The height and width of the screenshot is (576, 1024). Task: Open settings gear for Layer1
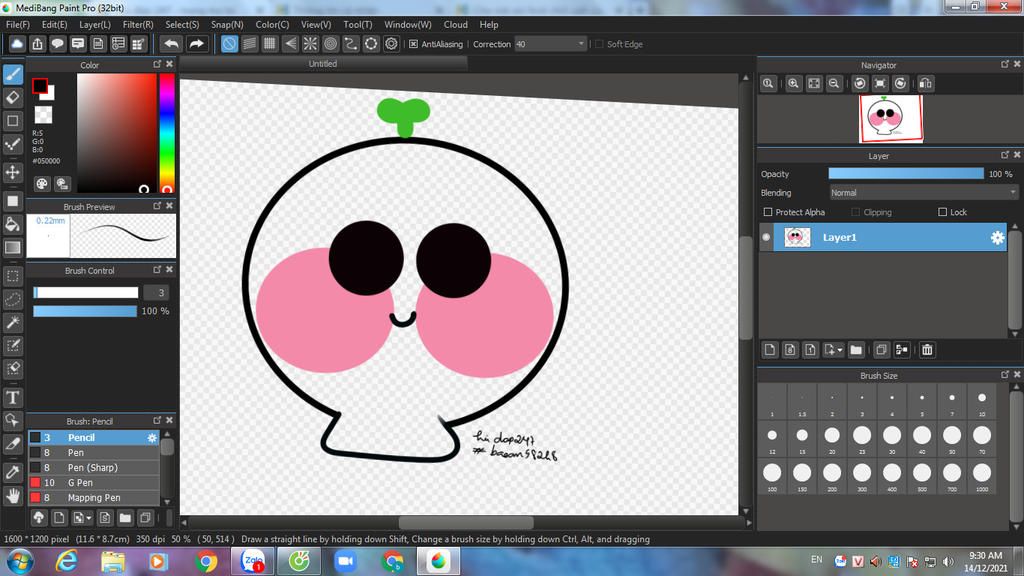click(x=997, y=238)
